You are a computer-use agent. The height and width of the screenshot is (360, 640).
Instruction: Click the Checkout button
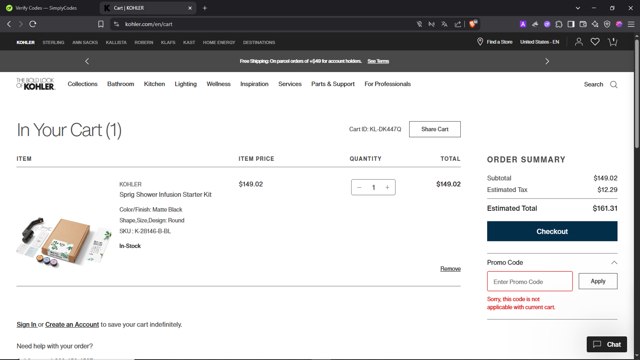click(552, 231)
